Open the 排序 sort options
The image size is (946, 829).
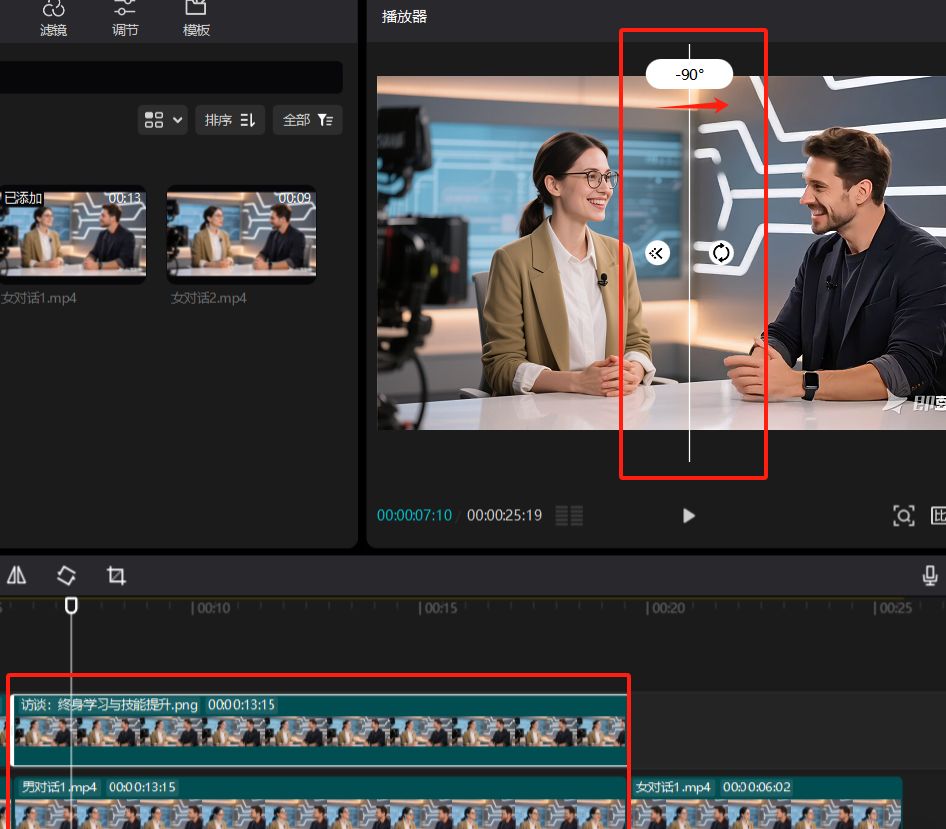point(230,120)
